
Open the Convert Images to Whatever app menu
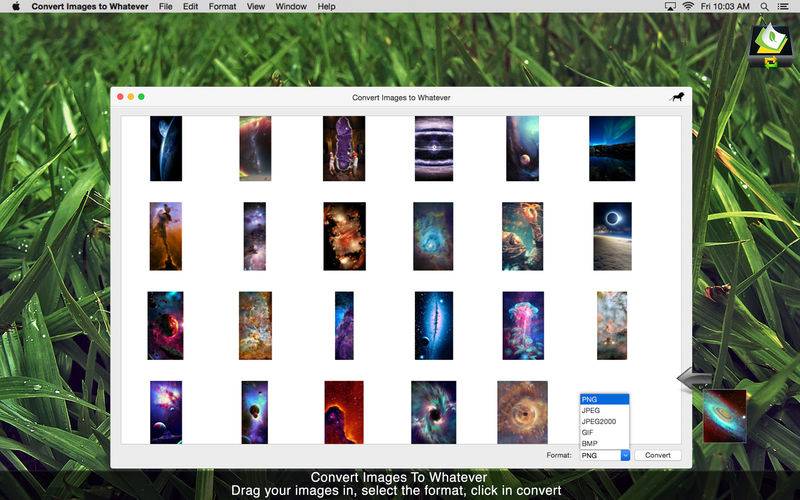[x=90, y=7]
